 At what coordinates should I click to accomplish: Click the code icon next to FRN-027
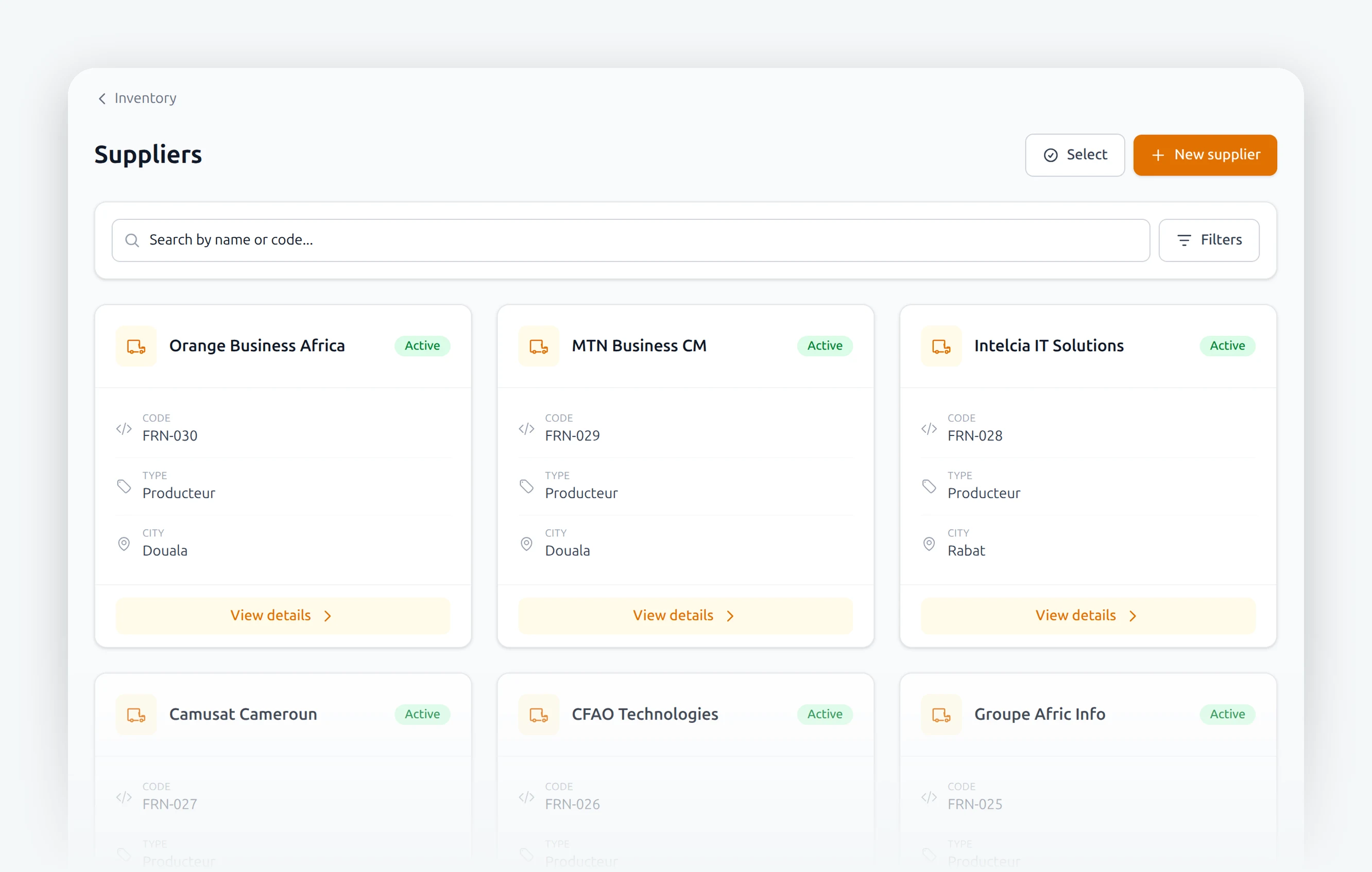(124, 797)
